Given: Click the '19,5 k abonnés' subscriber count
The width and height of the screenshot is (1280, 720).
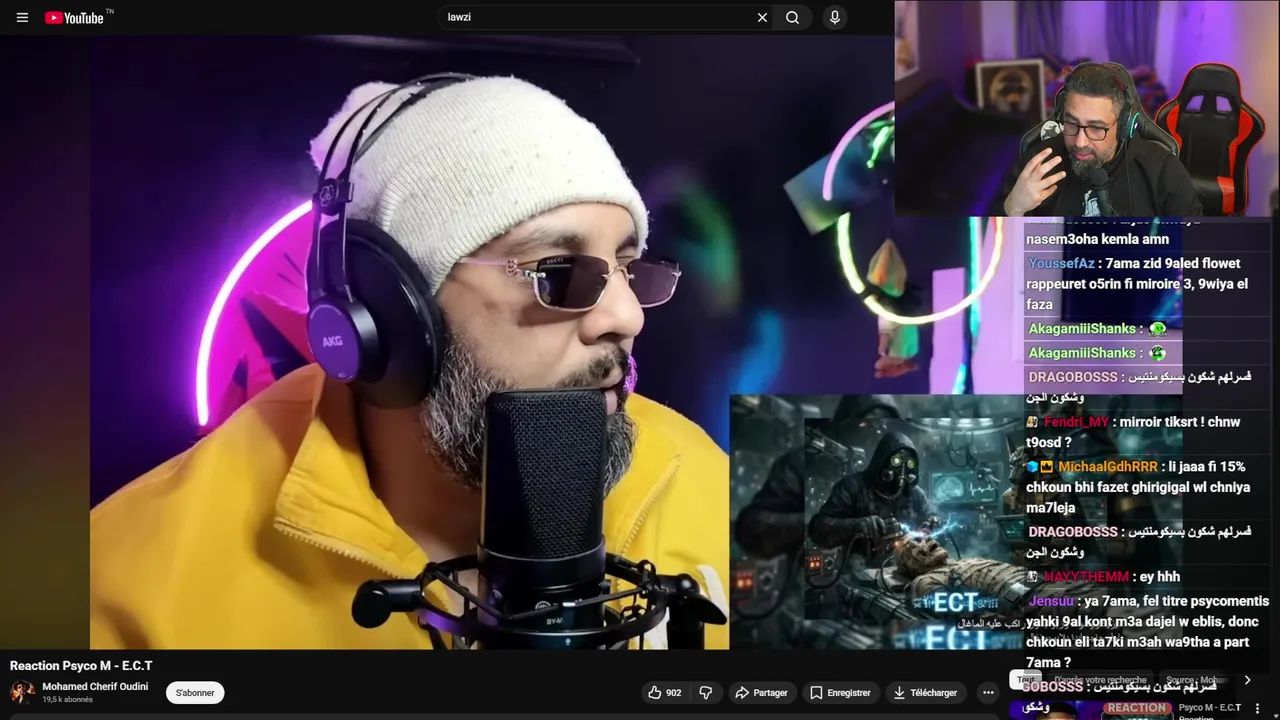Looking at the screenshot, I should coord(67,700).
